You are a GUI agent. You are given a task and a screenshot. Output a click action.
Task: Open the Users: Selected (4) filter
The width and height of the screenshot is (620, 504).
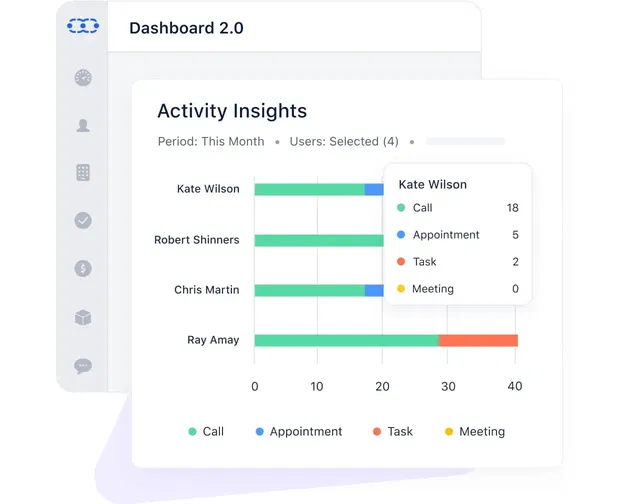[344, 142]
